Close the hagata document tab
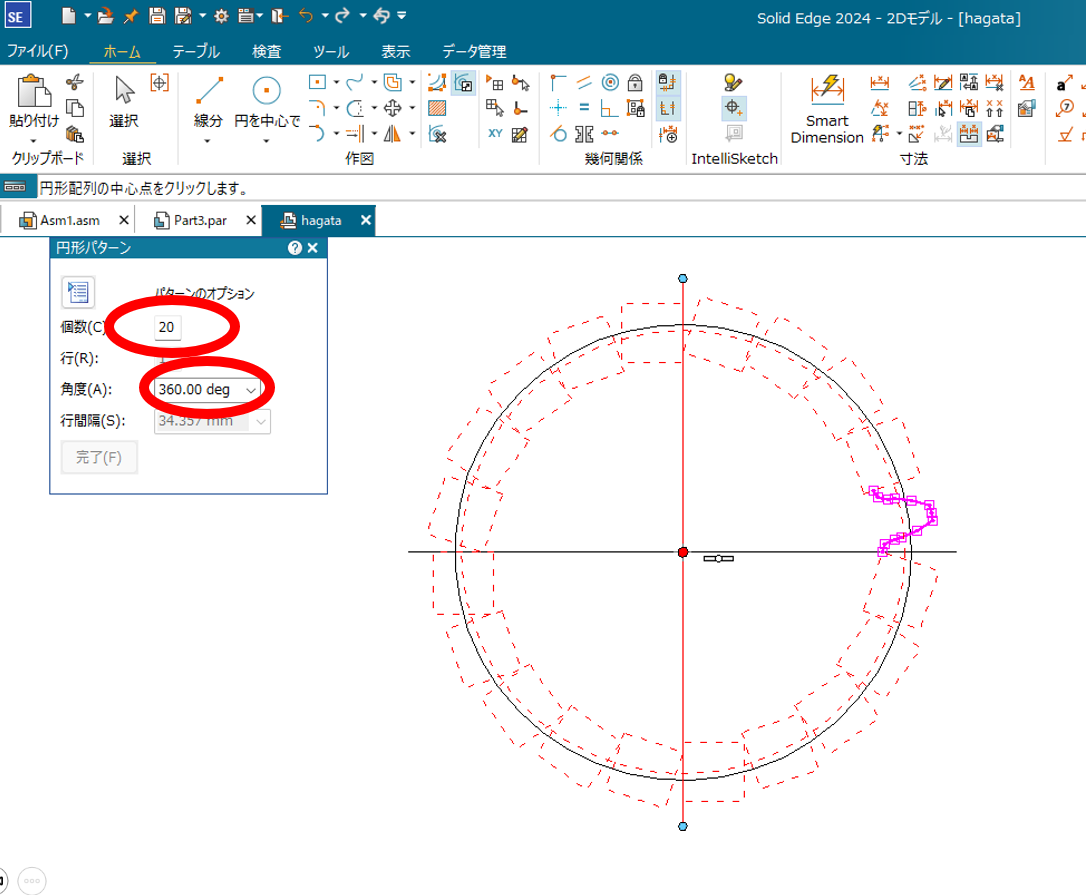The width and height of the screenshot is (1086, 895). click(x=366, y=221)
